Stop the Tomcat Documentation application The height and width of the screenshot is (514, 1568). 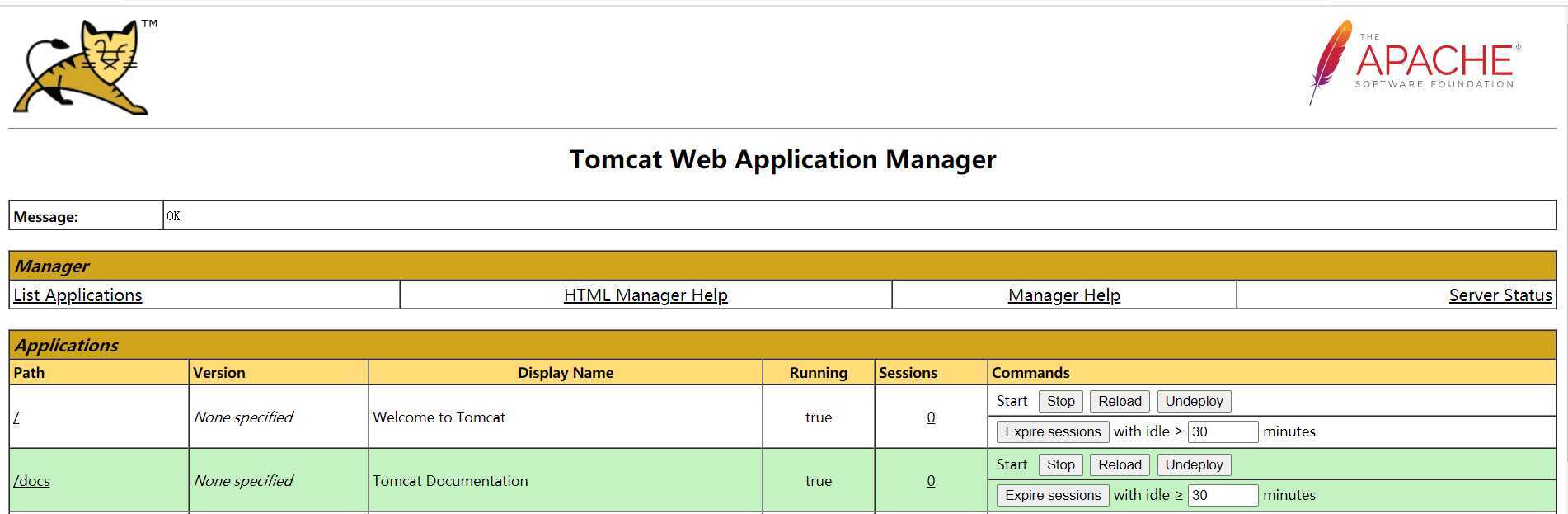[1060, 464]
